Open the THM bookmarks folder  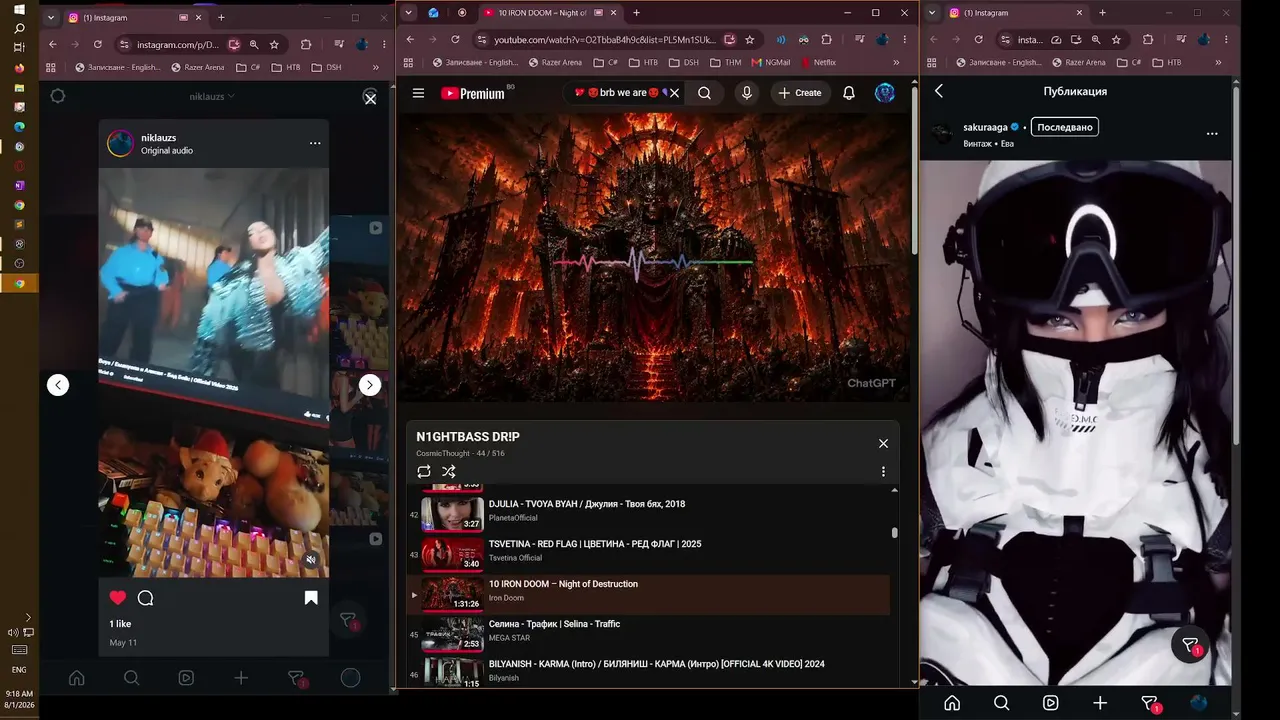click(x=725, y=62)
